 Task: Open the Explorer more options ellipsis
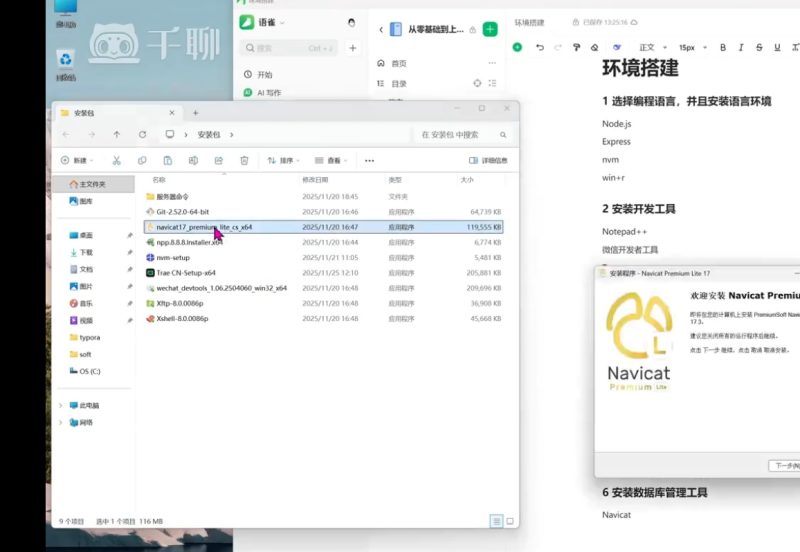tap(369, 161)
